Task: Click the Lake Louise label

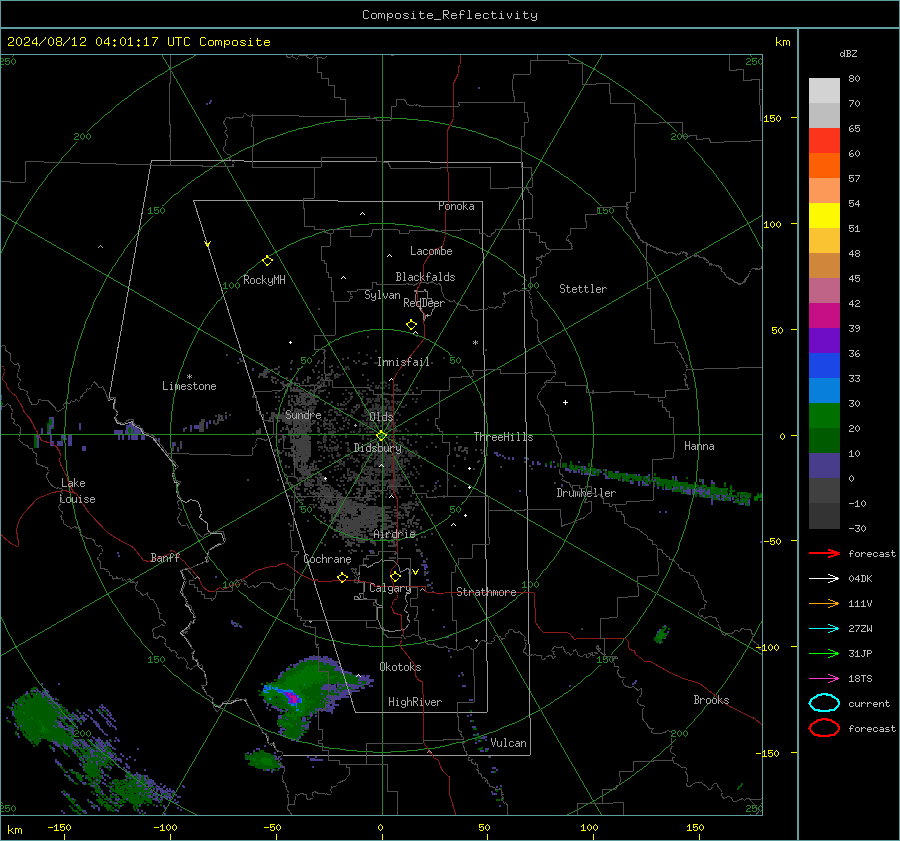Action: (77, 491)
